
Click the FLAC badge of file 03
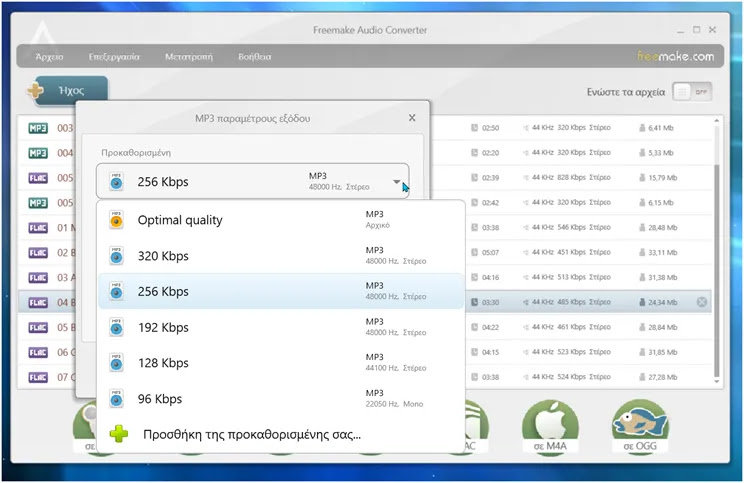tap(38, 278)
